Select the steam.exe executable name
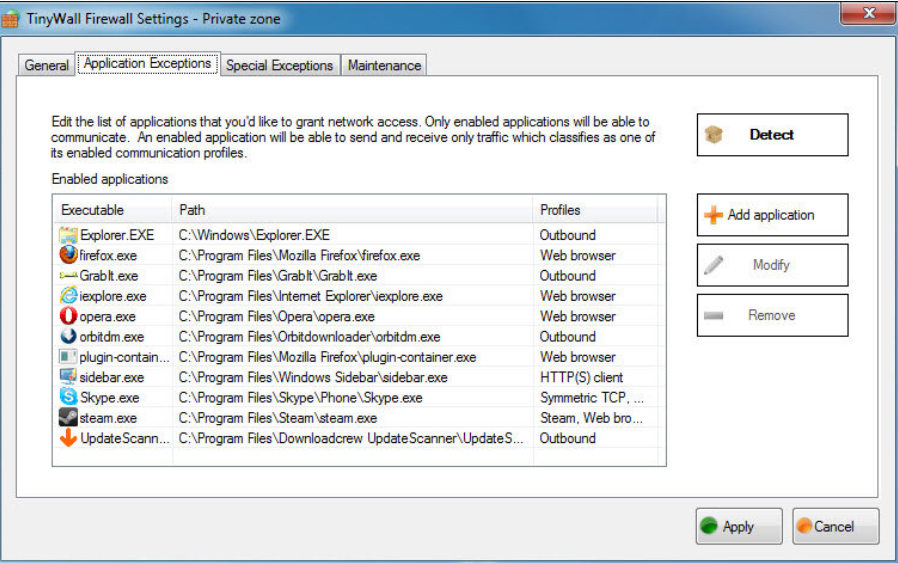Viewport: 898px width, 563px height. pos(108,418)
